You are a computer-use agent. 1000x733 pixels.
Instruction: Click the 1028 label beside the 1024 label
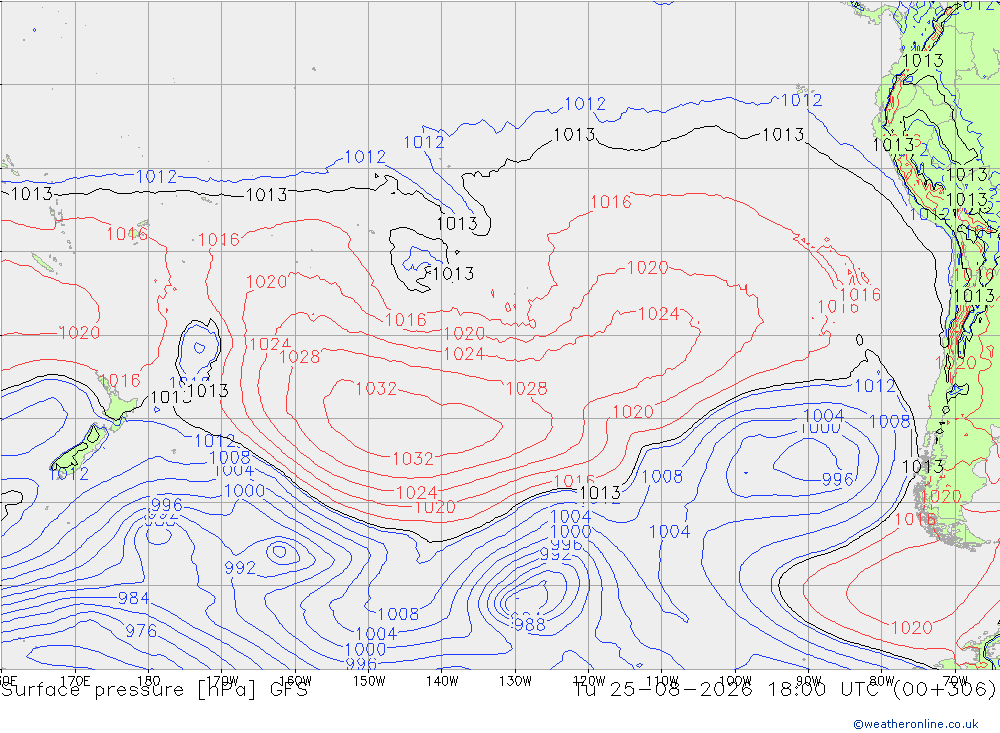click(x=300, y=357)
